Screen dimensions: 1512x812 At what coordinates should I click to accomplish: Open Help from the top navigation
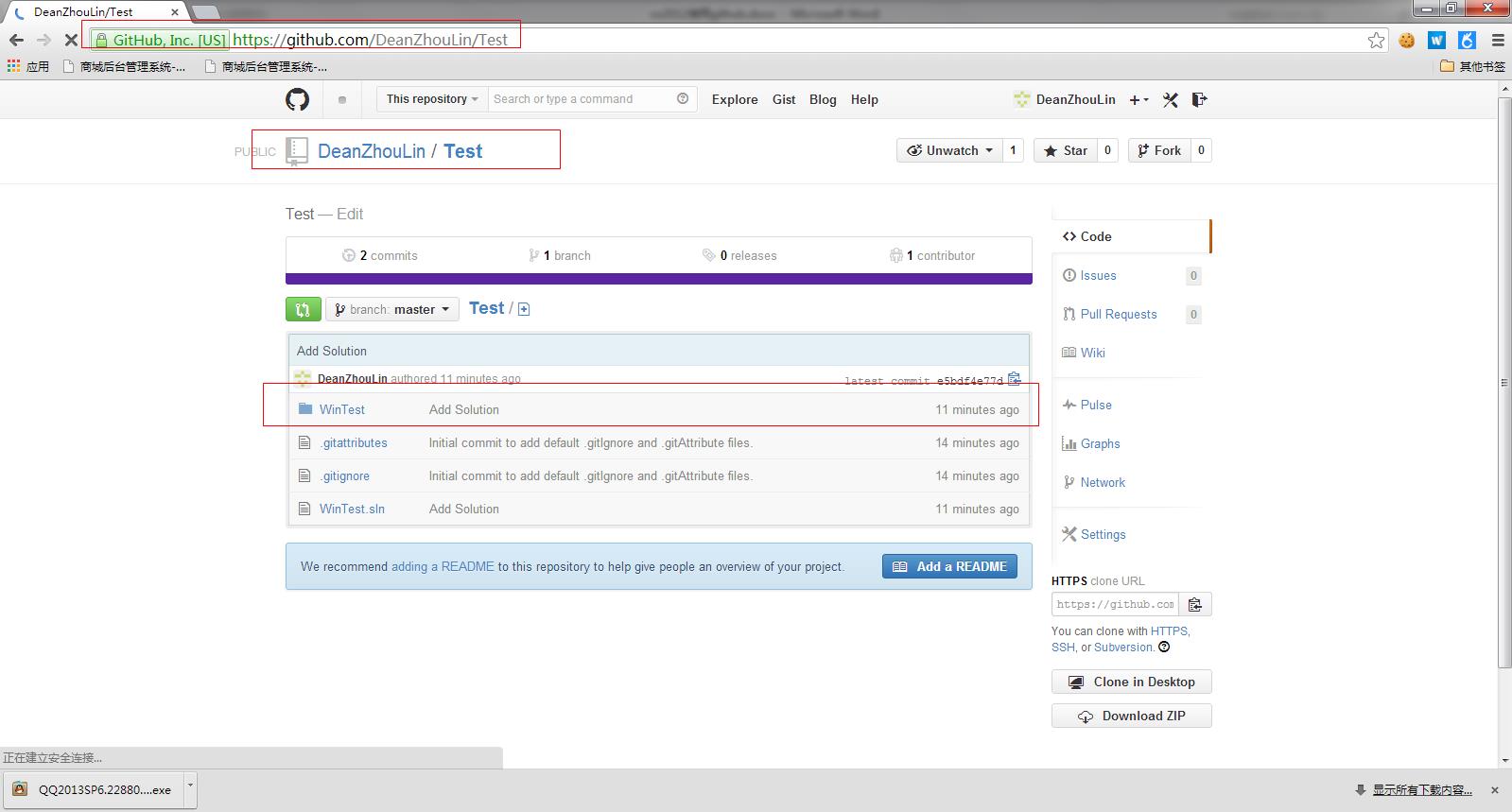click(x=864, y=99)
